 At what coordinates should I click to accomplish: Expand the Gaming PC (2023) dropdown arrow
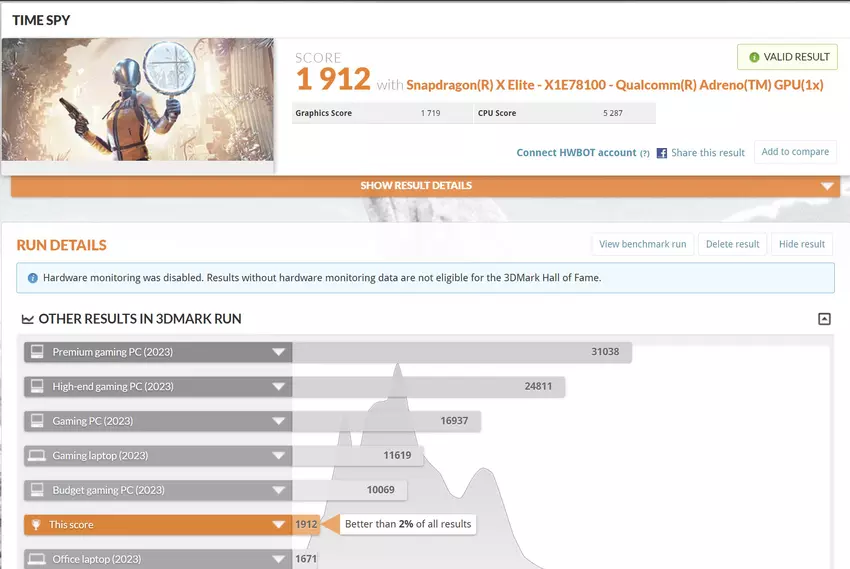click(x=278, y=421)
